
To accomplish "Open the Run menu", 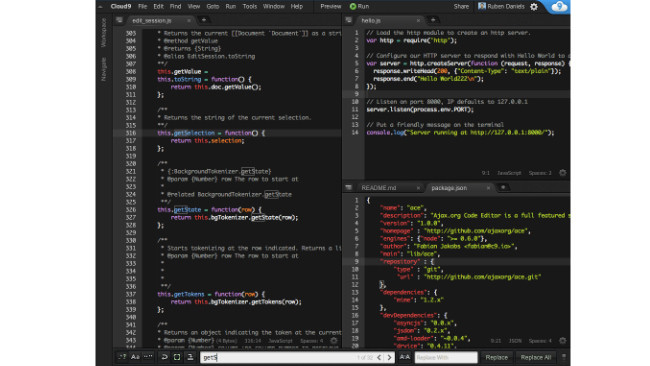I will [230, 7].
